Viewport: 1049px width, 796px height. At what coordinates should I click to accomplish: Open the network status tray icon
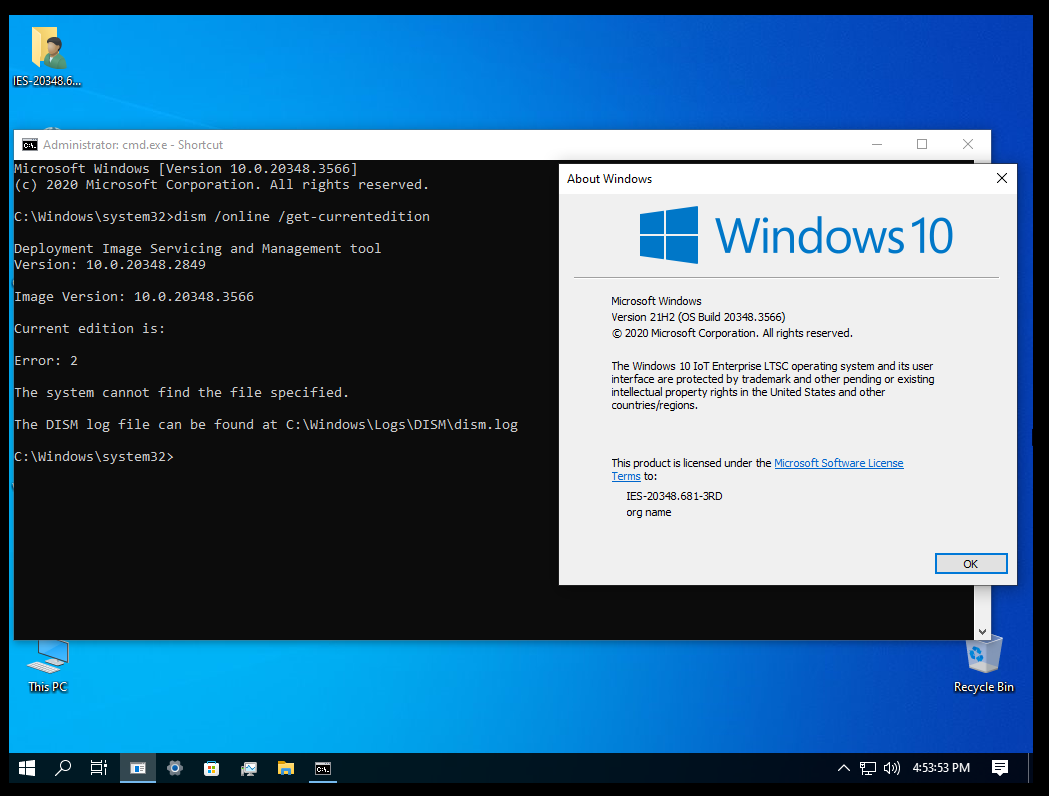tap(868, 768)
